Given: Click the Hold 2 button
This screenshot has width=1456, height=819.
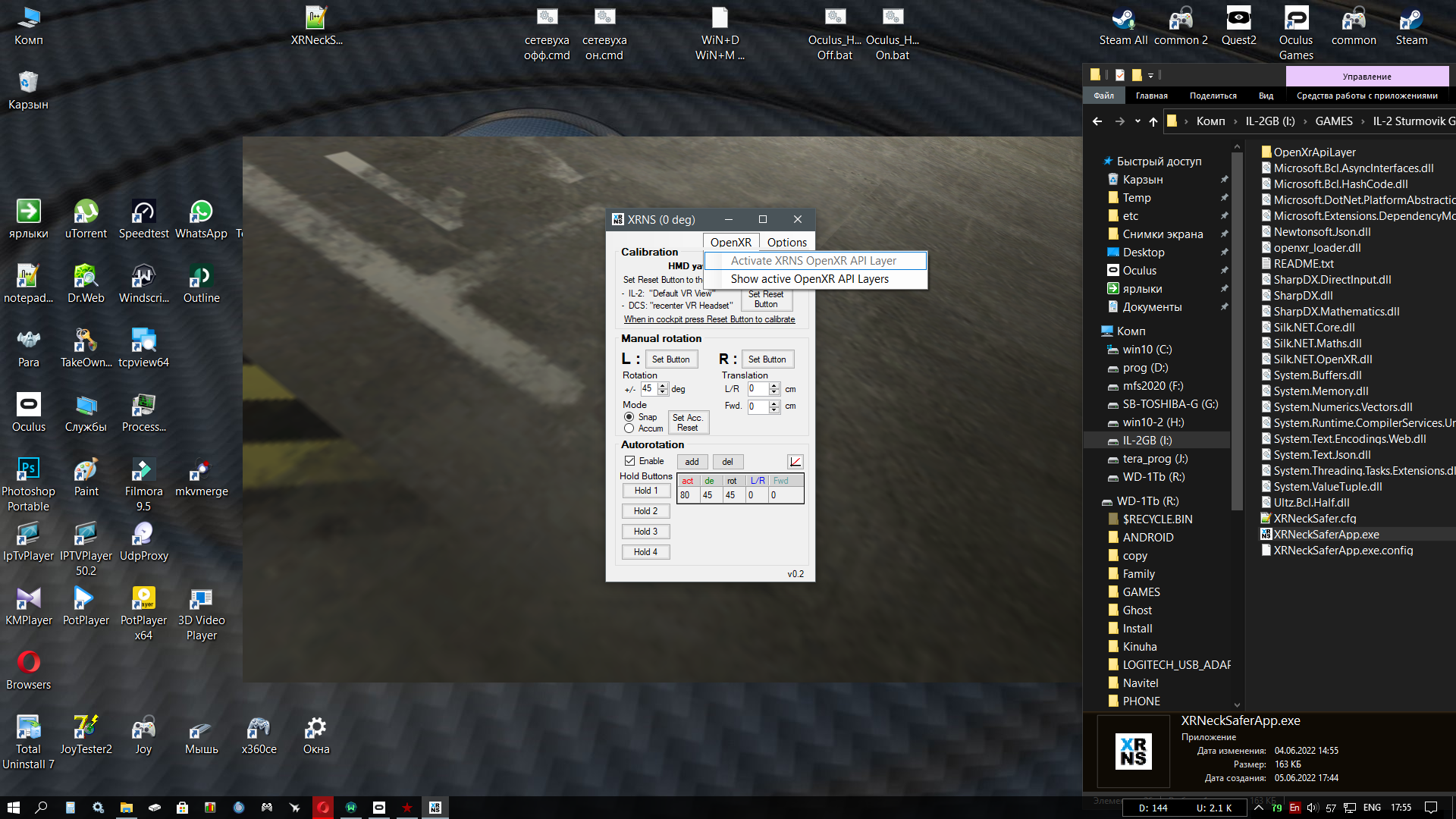Looking at the screenshot, I should (646, 511).
